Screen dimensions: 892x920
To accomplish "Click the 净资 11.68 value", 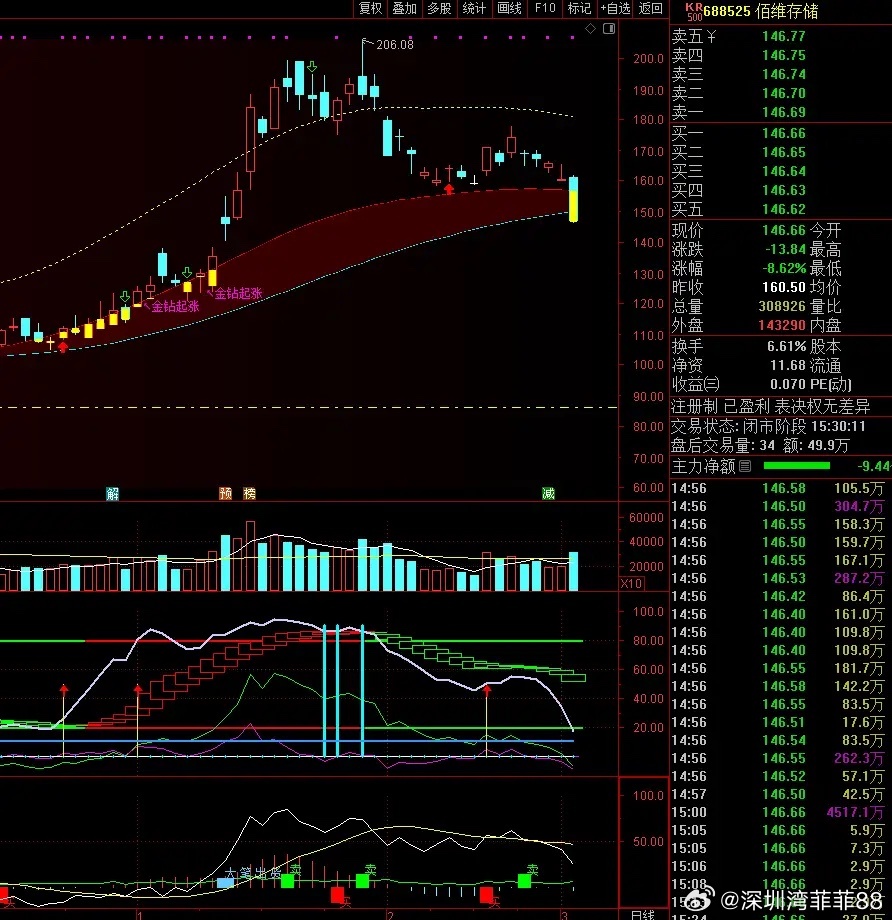I will 788,365.
